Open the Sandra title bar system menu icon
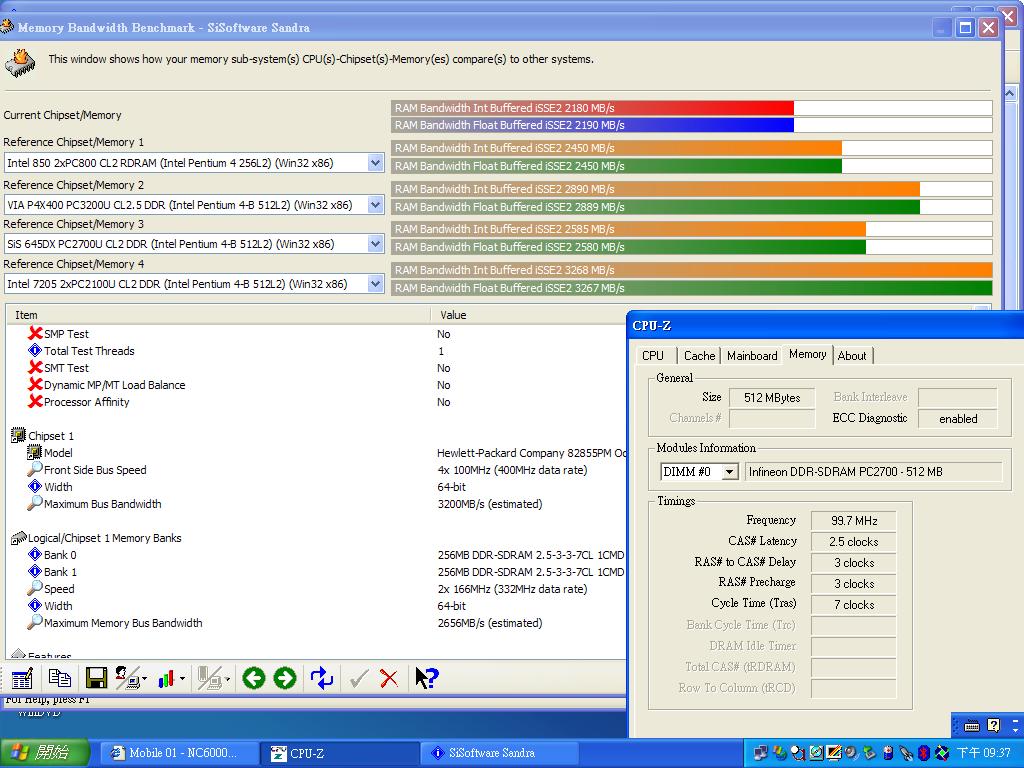The width and height of the screenshot is (1024, 768). (x=7, y=27)
